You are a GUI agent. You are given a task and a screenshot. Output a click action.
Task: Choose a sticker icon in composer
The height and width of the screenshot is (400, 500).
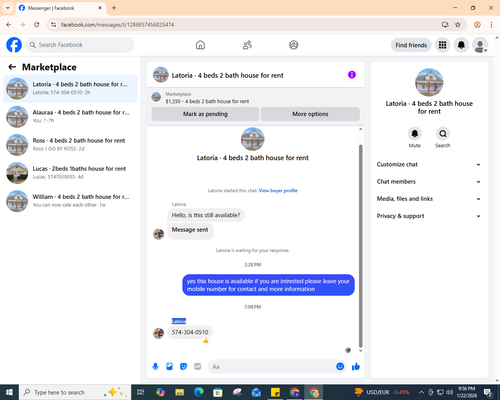click(x=184, y=367)
